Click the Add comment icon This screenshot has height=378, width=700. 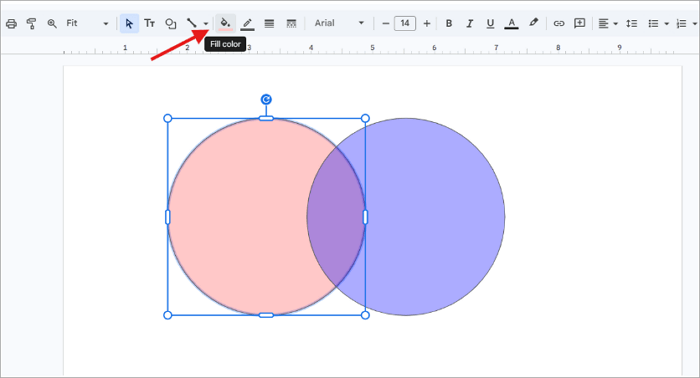[x=579, y=23]
